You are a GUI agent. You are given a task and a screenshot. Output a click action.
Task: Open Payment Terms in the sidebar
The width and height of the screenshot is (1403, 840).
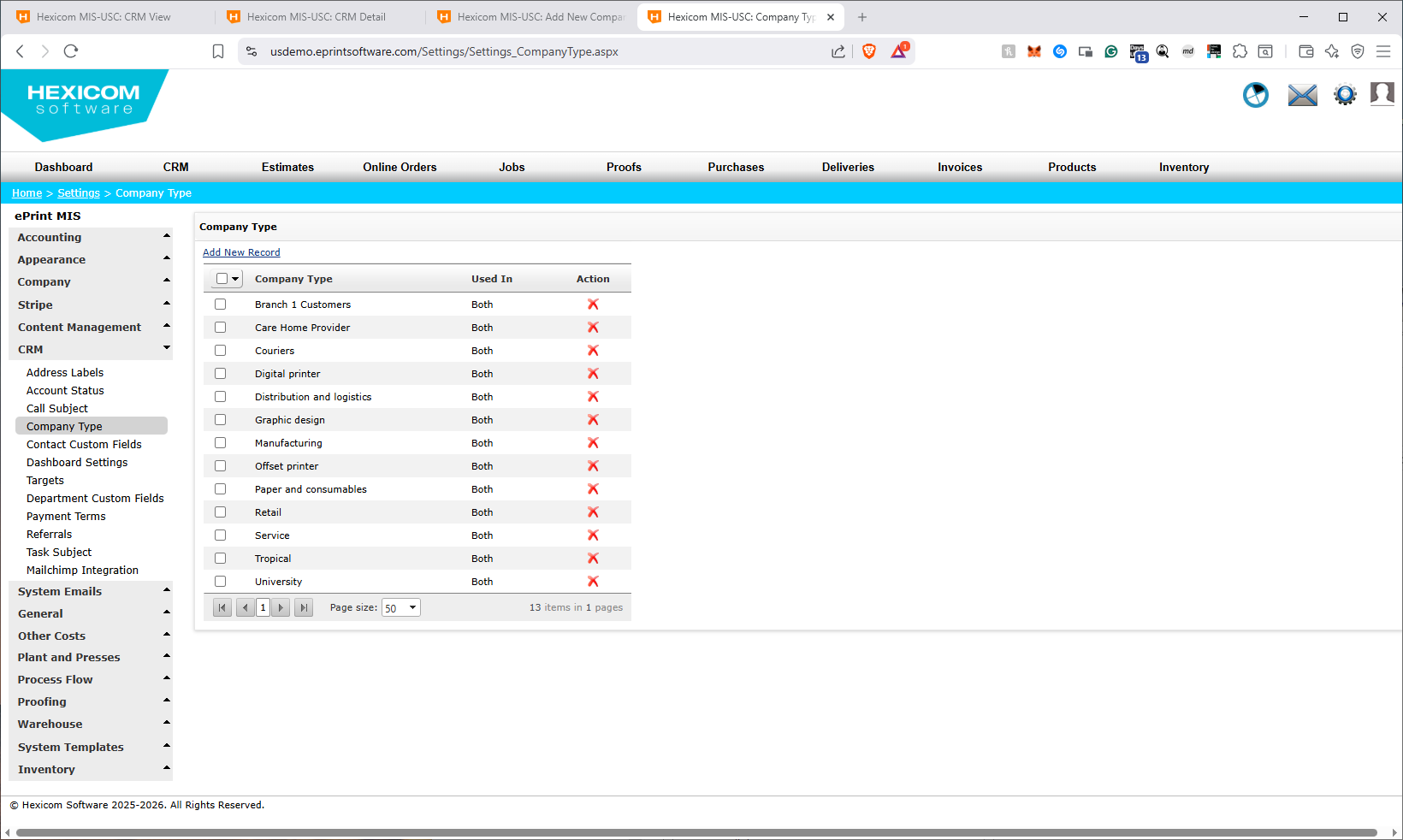(x=66, y=517)
